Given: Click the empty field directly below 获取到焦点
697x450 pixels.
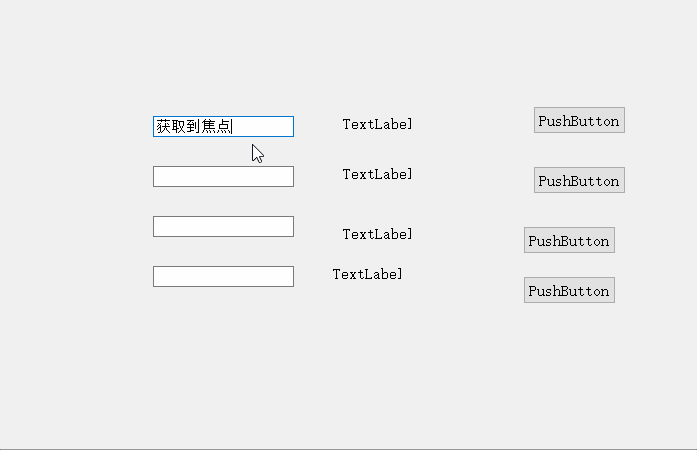Looking at the screenshot, I should 223,176.
